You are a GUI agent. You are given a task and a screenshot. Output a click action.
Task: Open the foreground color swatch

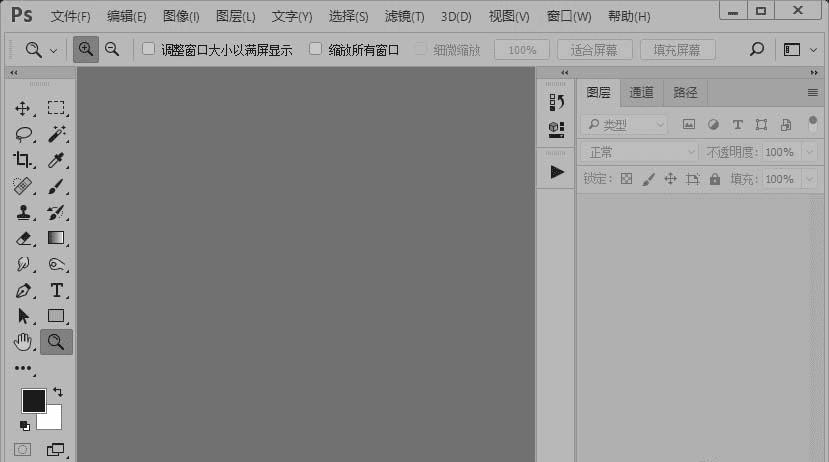[x=33, y=400]
